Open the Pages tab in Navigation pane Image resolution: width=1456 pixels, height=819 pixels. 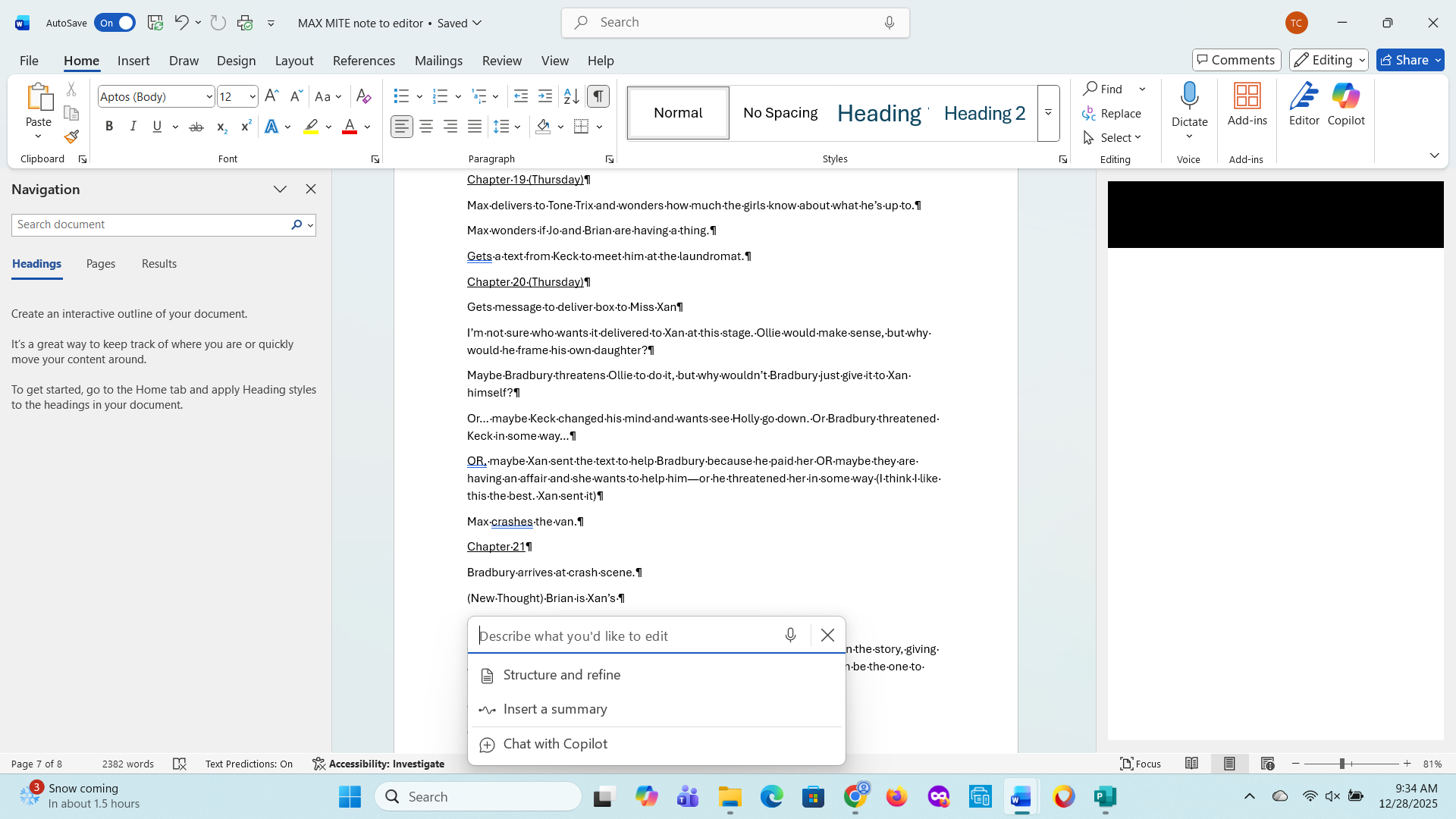click(100, 264)
